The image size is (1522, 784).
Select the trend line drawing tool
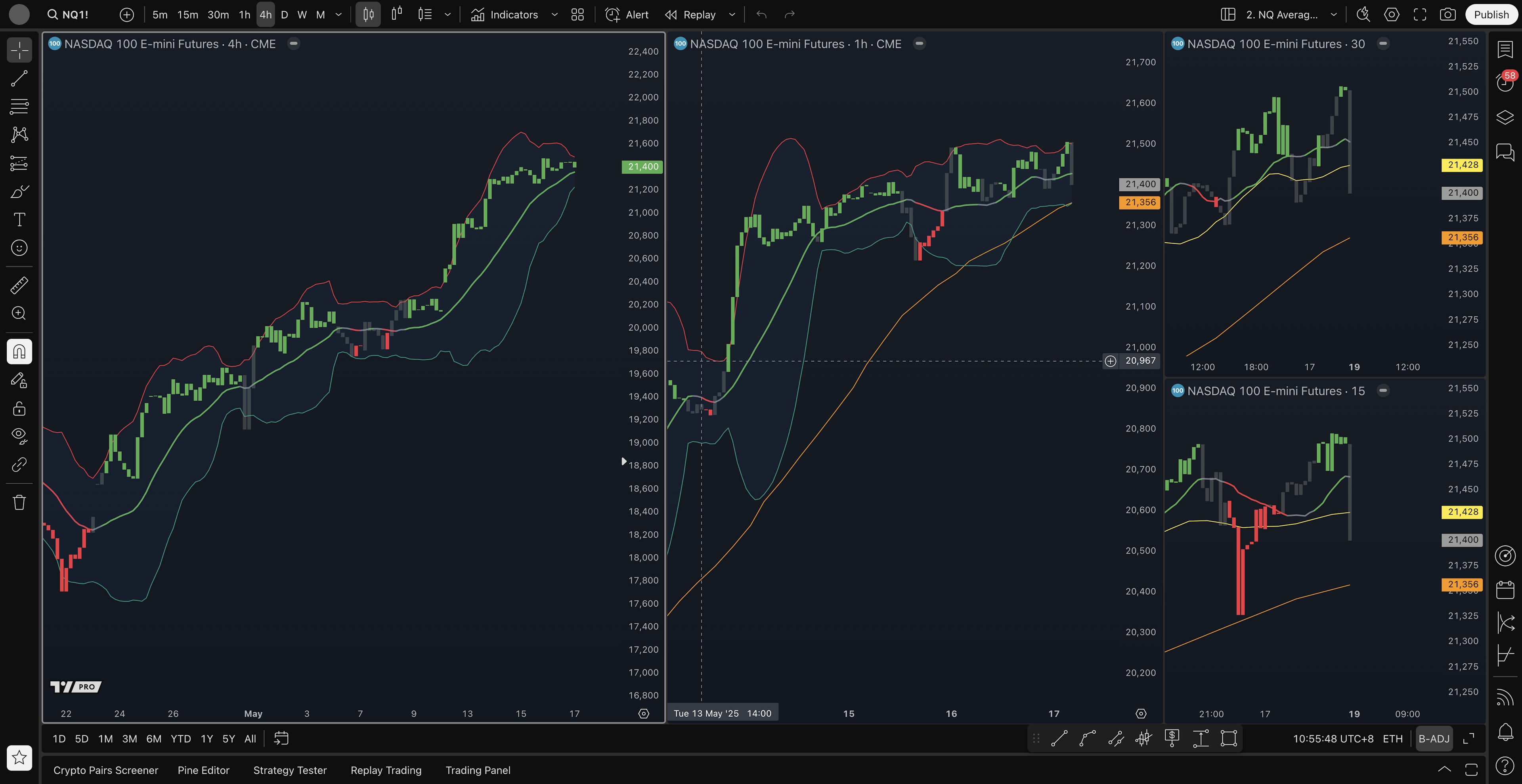click(x=19, y=78)
